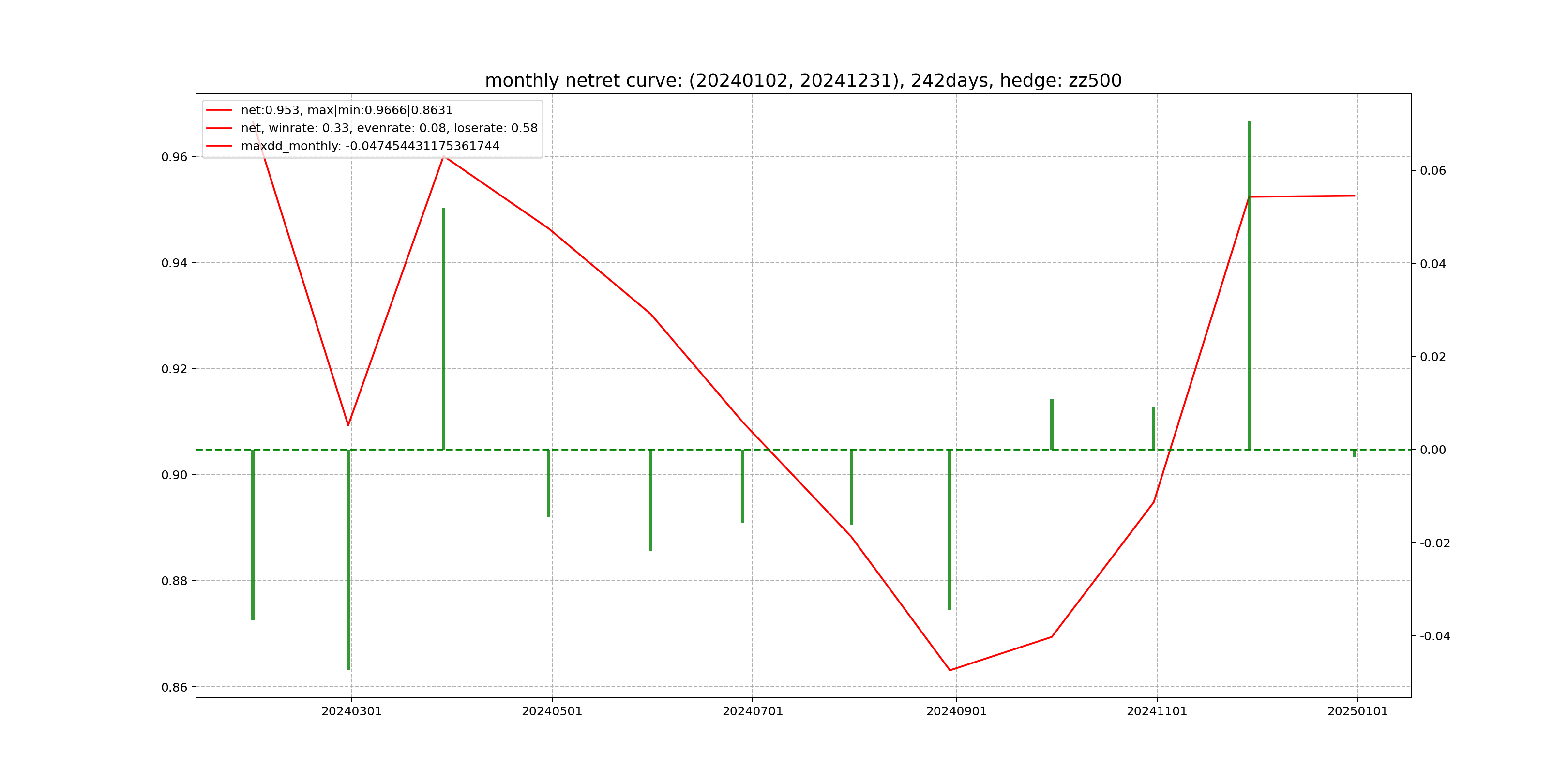This screenshot has width=1568, height=784.
Task: Click the first legend entry showing net:0.953
Action: (347, 110)
